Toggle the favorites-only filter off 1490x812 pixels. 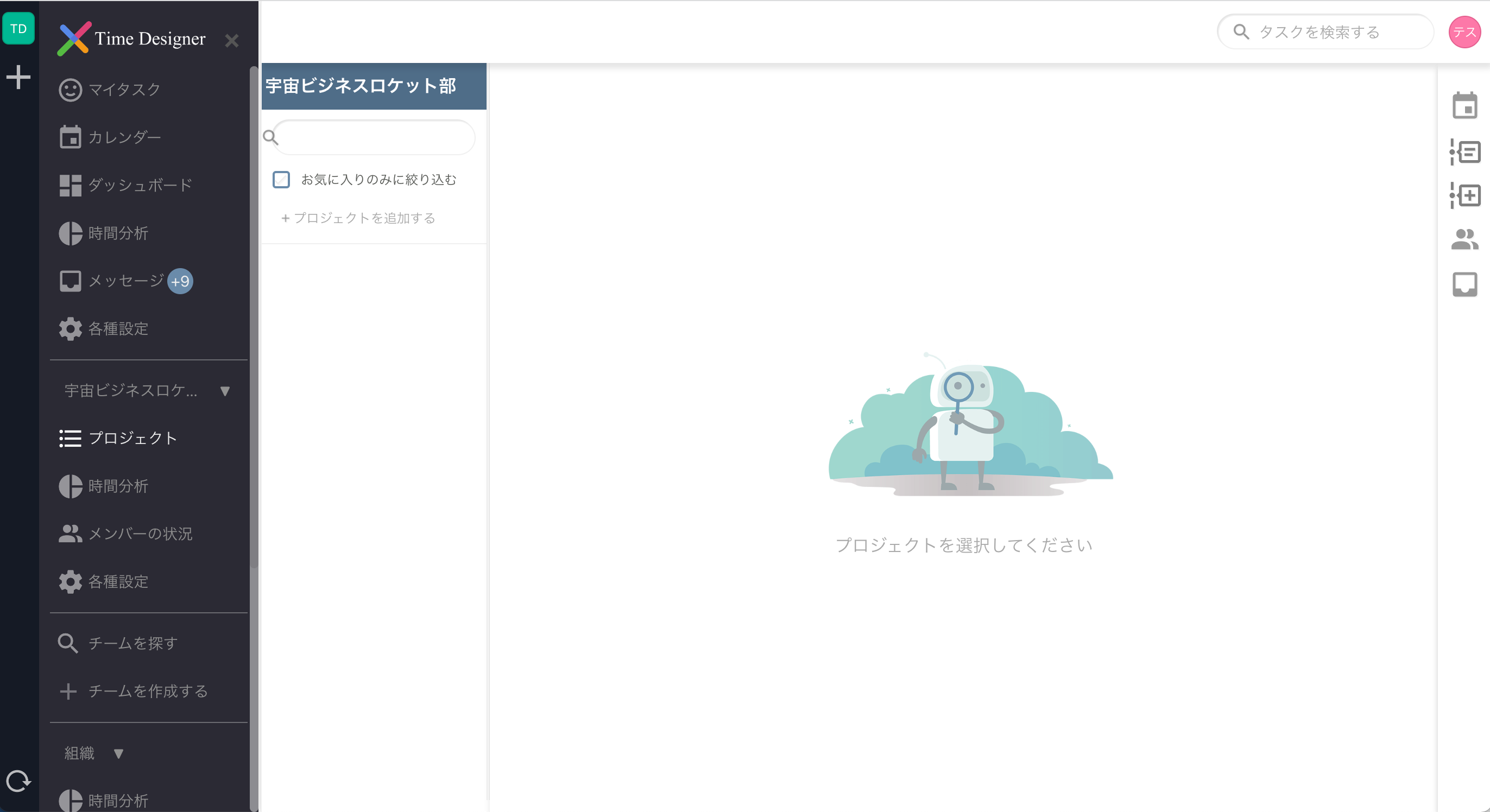tap(281, 180)
